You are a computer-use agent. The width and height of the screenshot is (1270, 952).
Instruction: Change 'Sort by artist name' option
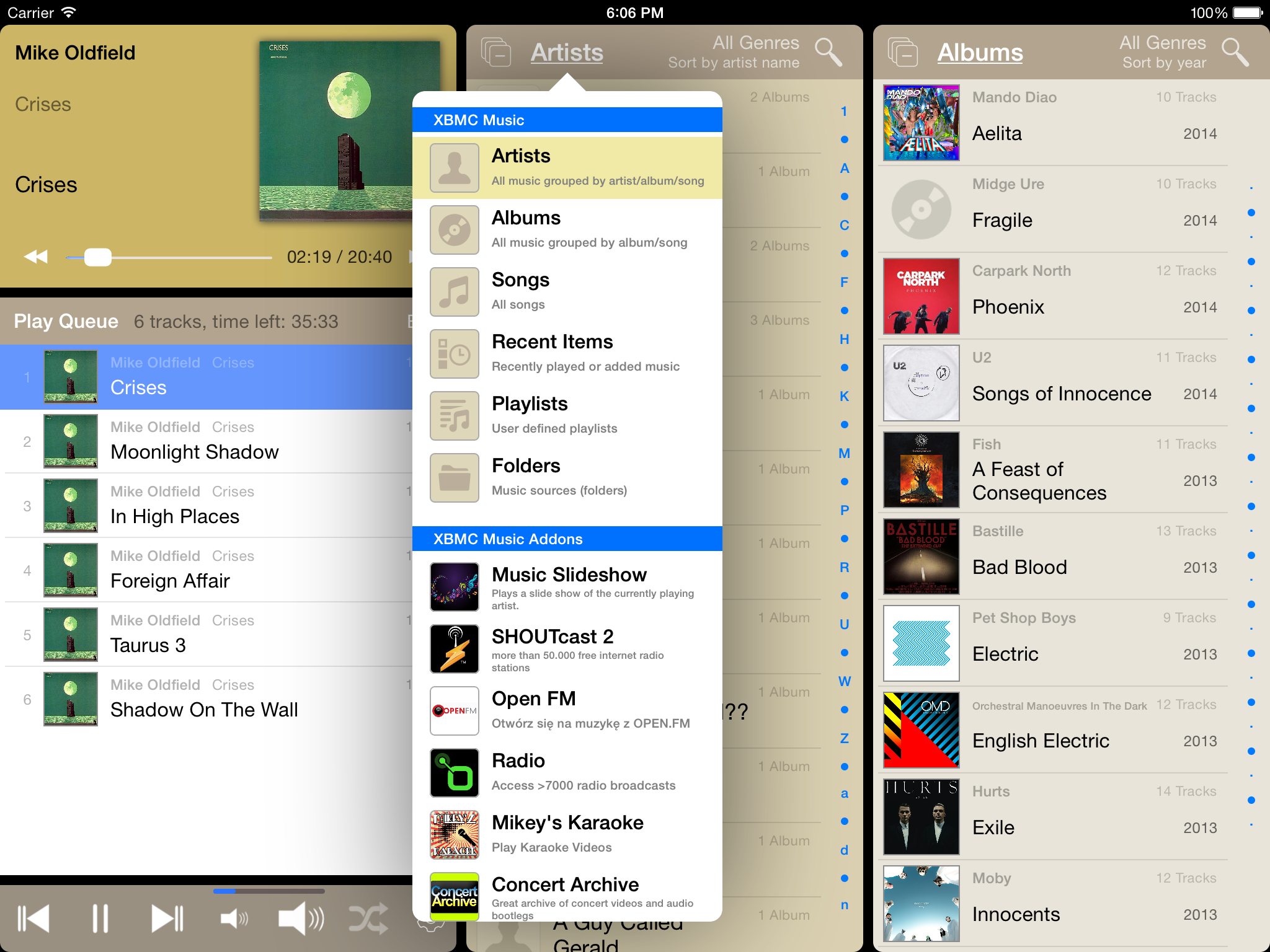(x=734, y=63)
